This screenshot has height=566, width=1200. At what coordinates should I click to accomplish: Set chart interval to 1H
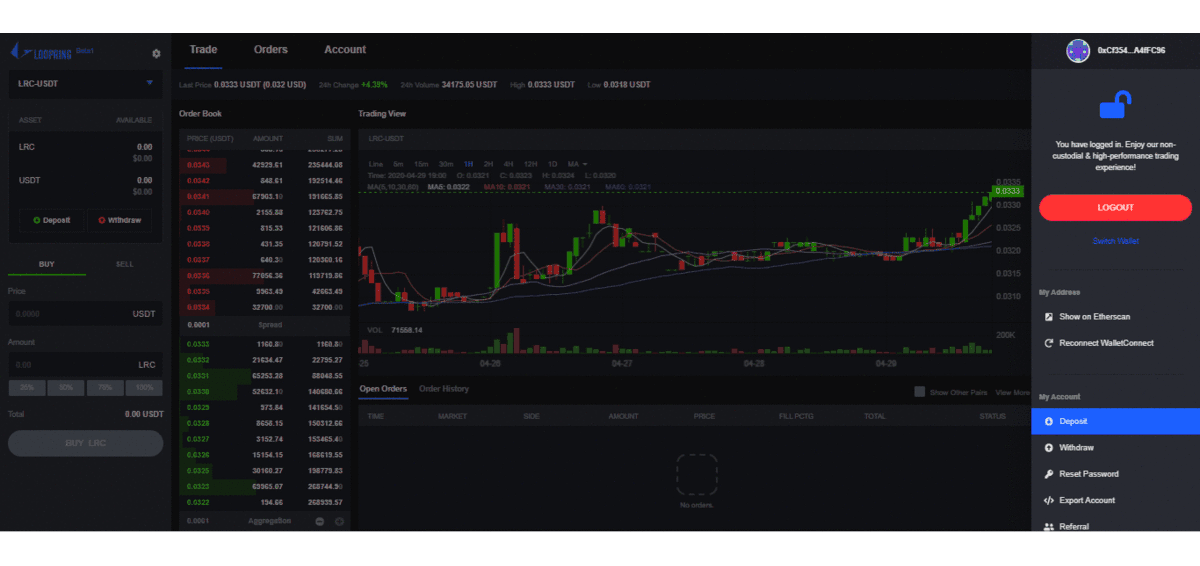tap(468, 163)
